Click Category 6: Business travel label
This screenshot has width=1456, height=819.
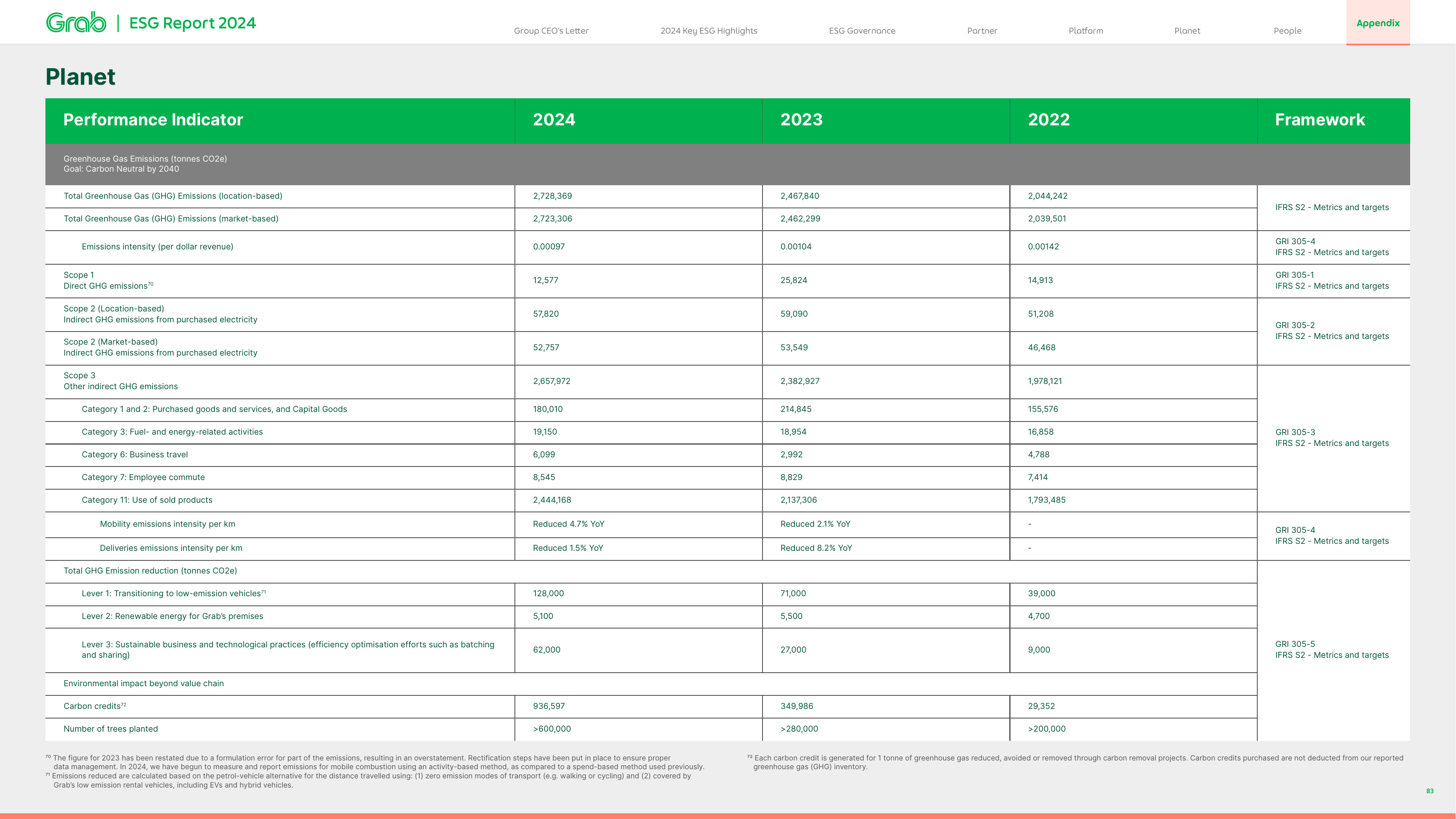[x=135, y=454]
